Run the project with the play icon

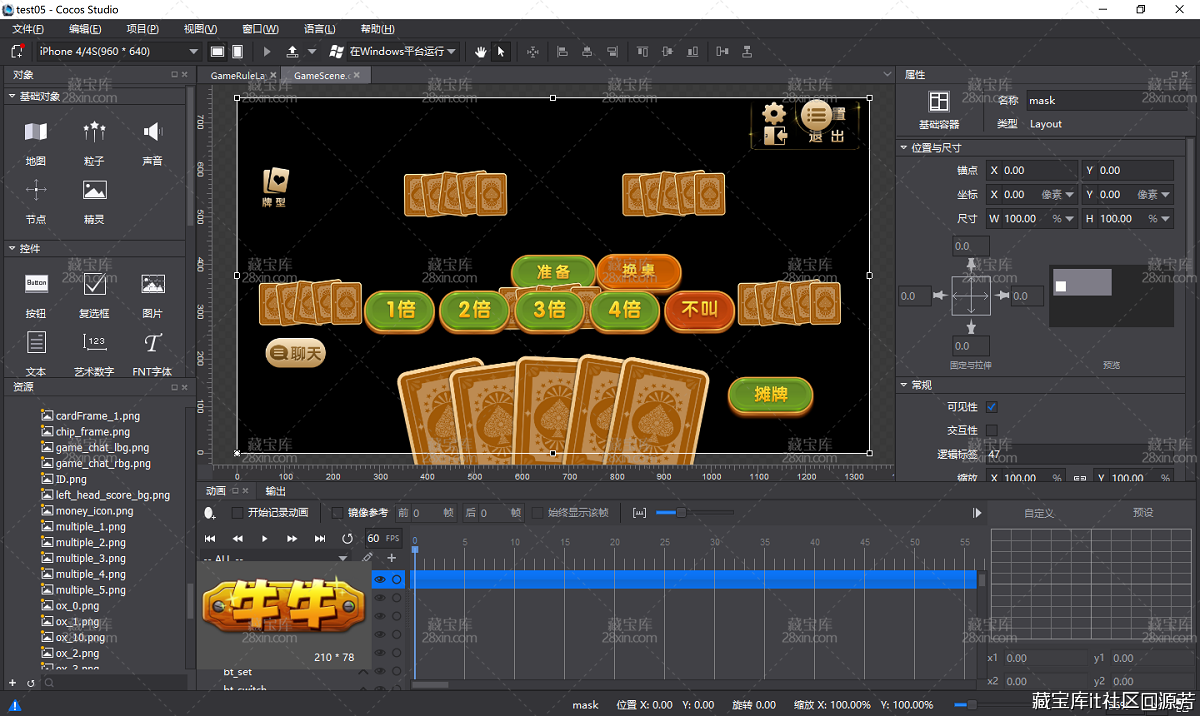(267, 51)
